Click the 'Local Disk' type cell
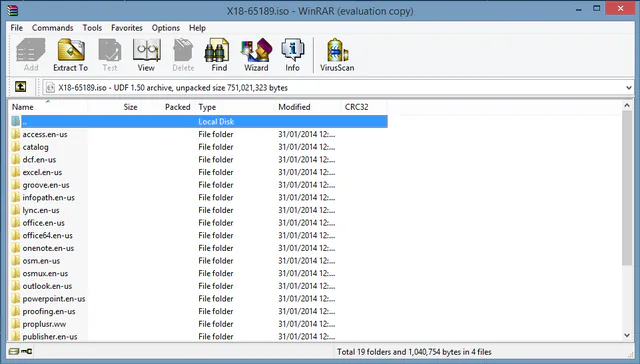 click(216, 122)
